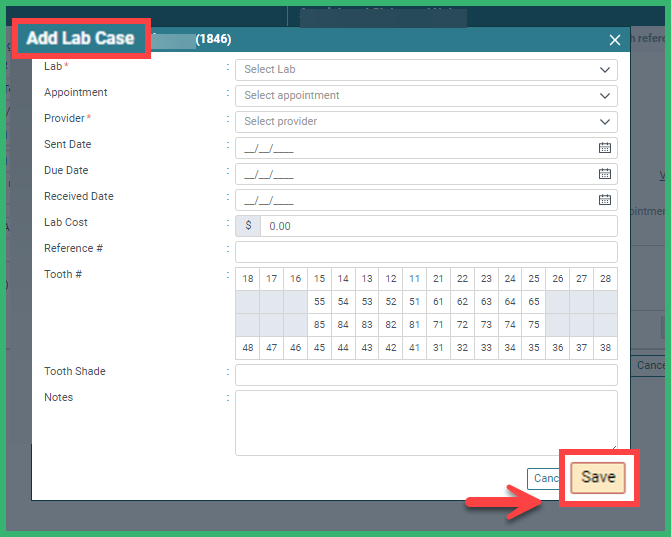Viewport: 671px width, 537px height.
Task: Pick tooth number 28
Action: tap(605, 279)
